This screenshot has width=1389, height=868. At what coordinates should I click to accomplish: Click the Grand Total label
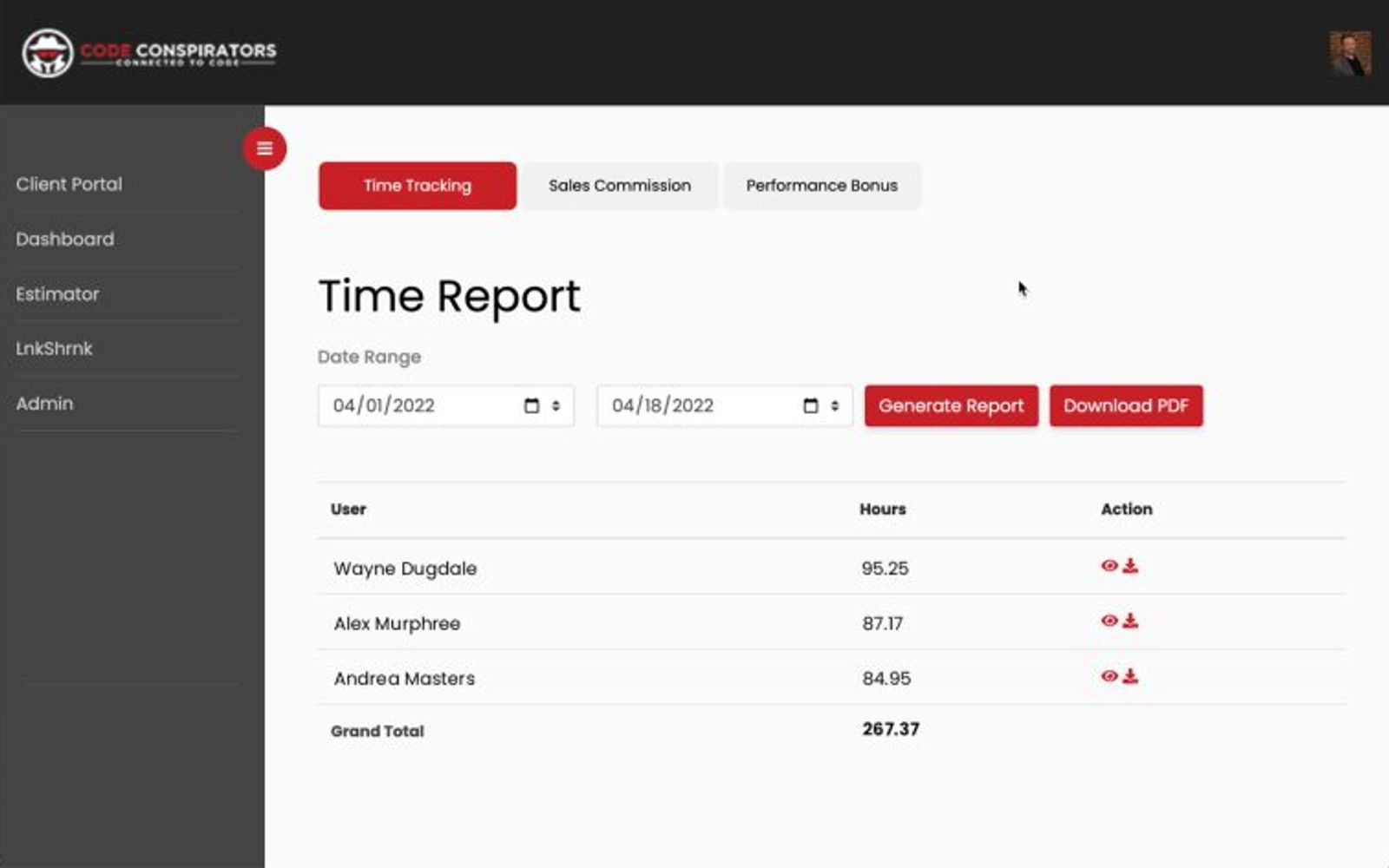[378, 732]
